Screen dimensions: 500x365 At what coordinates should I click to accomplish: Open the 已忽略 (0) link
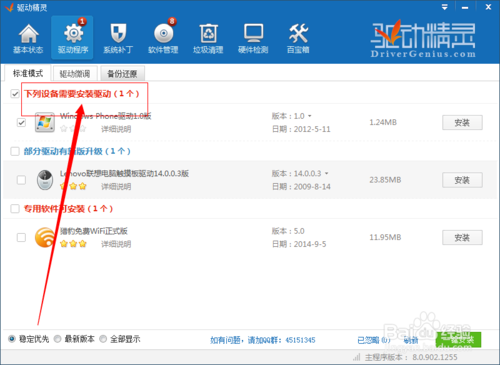[x=374, y=340]
